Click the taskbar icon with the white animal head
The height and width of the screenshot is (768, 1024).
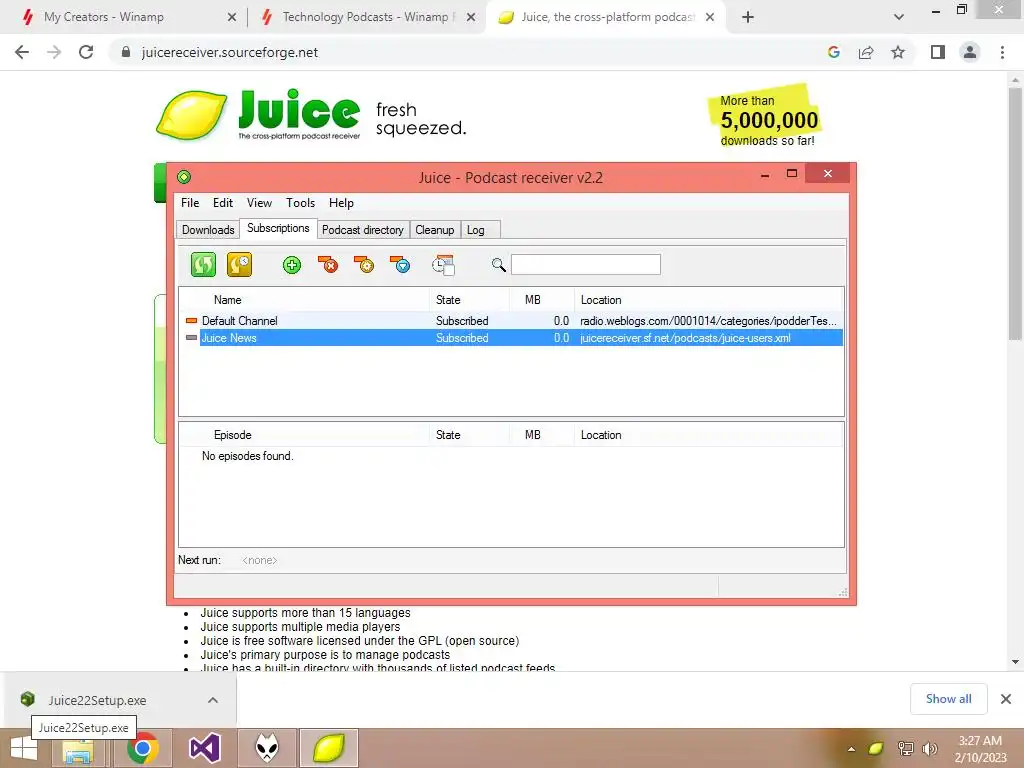pyautogui.click(x=266, y=748)
